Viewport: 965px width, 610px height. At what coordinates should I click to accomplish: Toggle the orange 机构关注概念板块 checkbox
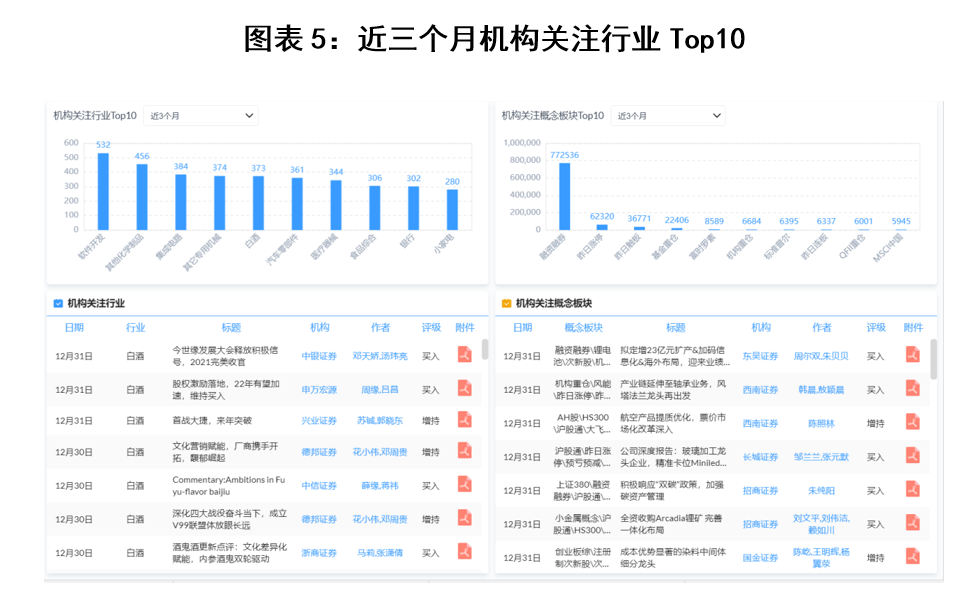pos(506,303)
